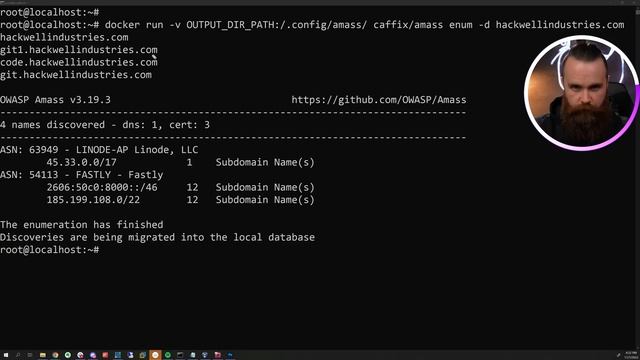Open the Windows Start menu

[6, 355]
